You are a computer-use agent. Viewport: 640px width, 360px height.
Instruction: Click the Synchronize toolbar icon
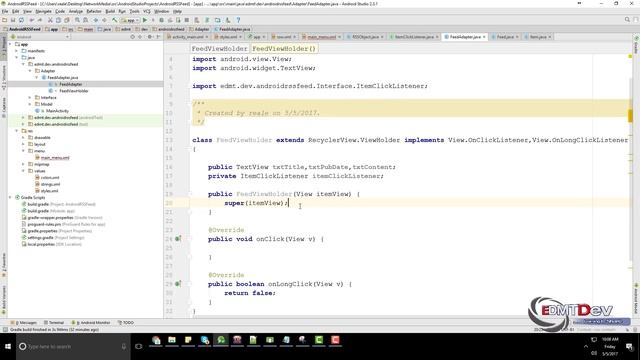pos(21,20)
